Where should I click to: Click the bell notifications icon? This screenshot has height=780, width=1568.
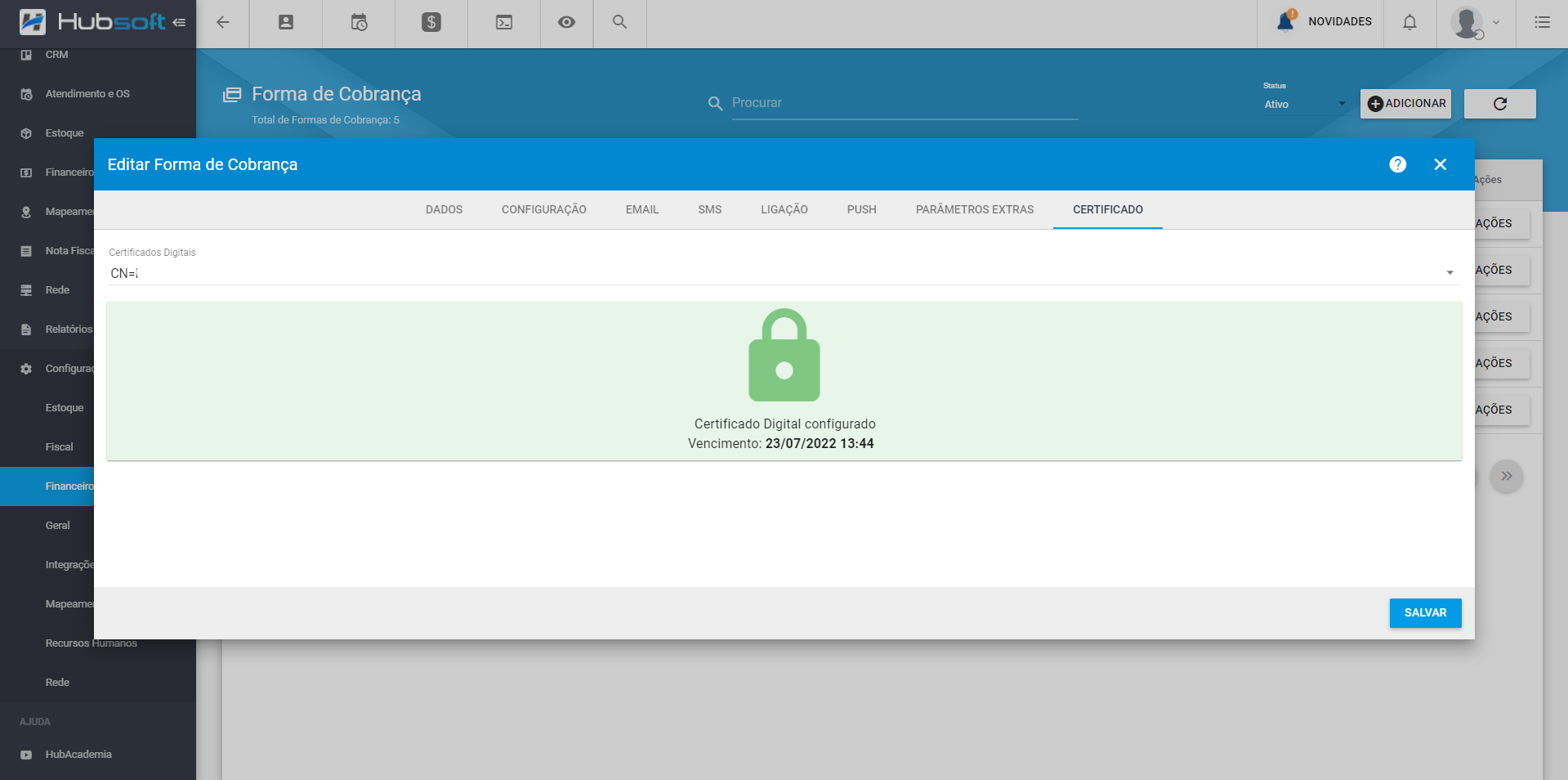pos(1409,22)
